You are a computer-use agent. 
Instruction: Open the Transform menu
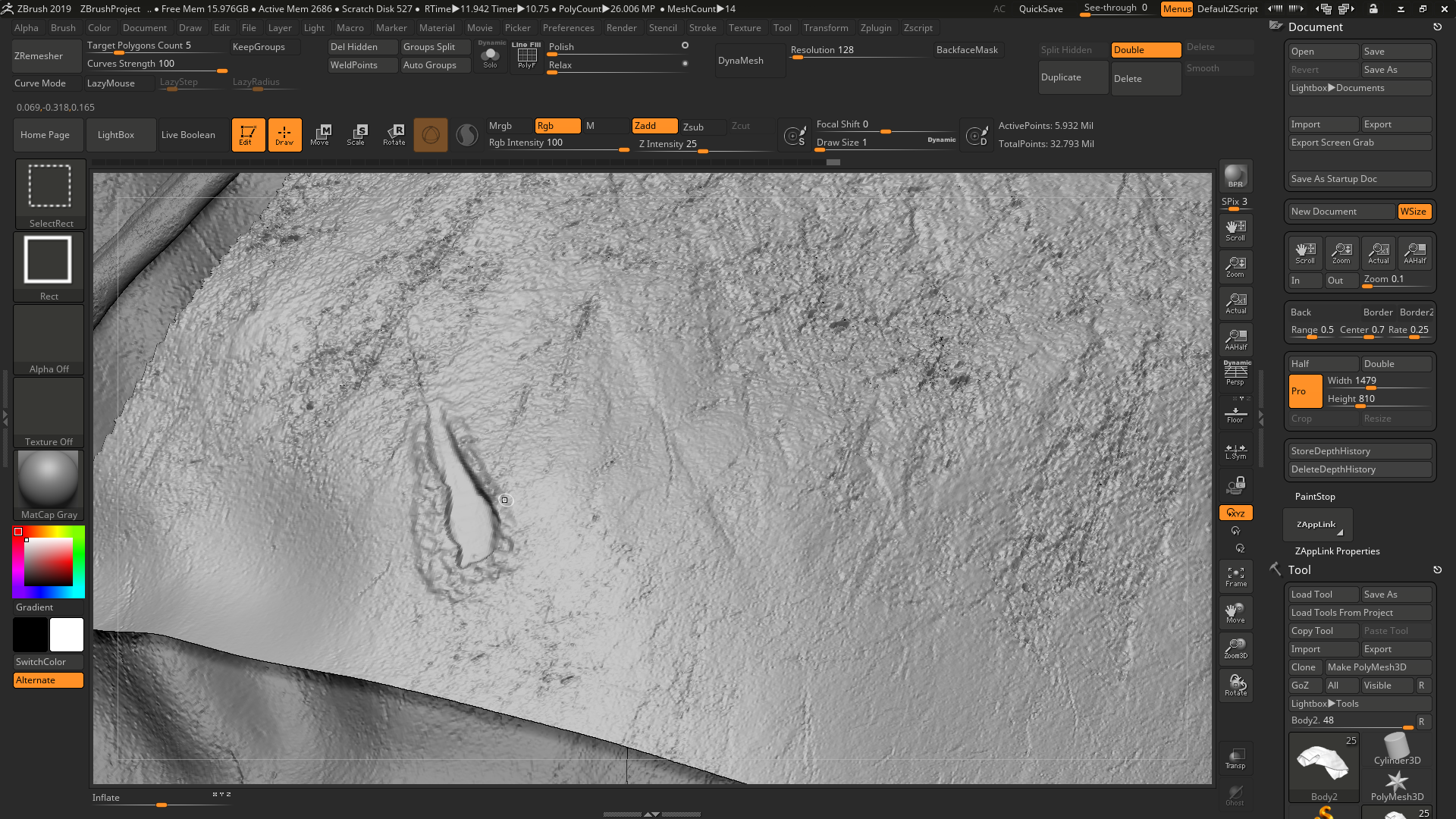[x=826, y=28]
